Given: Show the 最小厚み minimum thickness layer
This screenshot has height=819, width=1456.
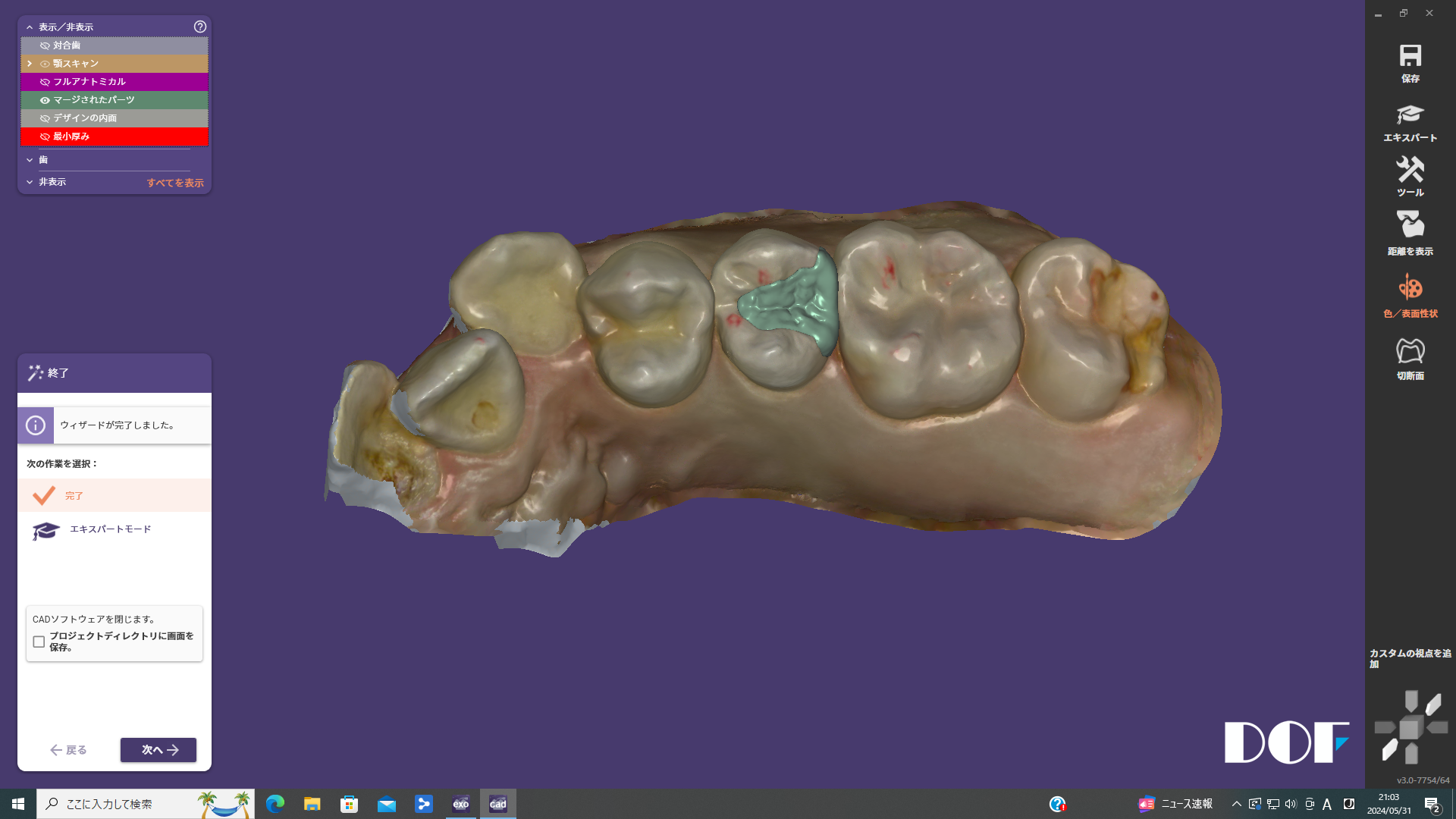Looking at the screenshot, I should (x=45, y=136).
